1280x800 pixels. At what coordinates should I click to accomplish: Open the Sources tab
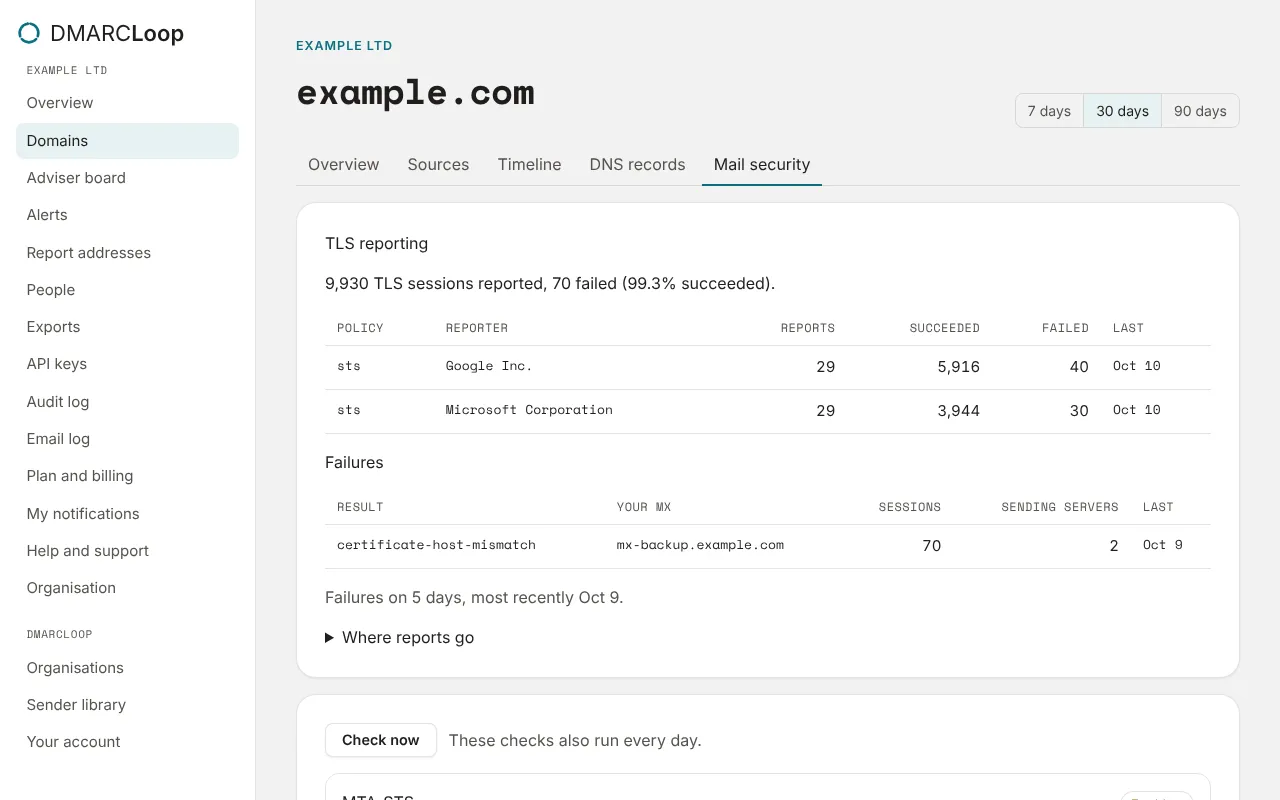pos(438,165)
